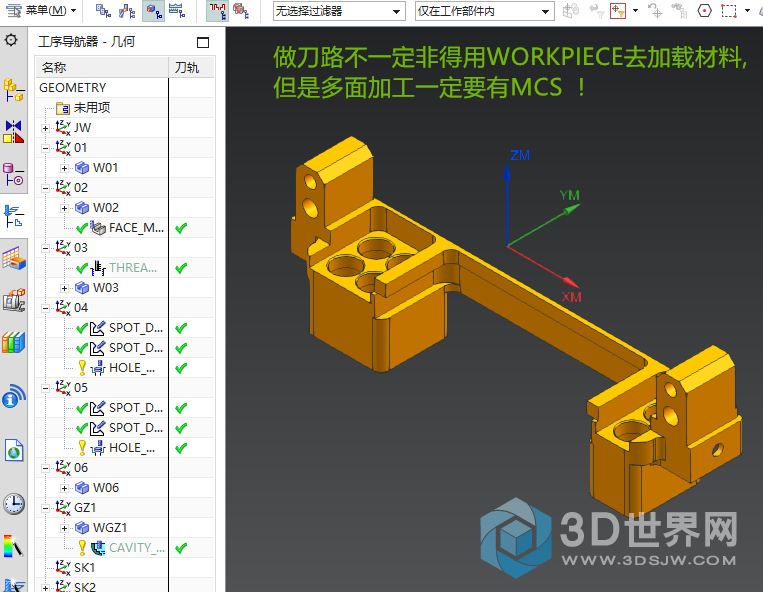
Task: Click the hexagon snap icon in toolbar
Action: click(705, 11)
